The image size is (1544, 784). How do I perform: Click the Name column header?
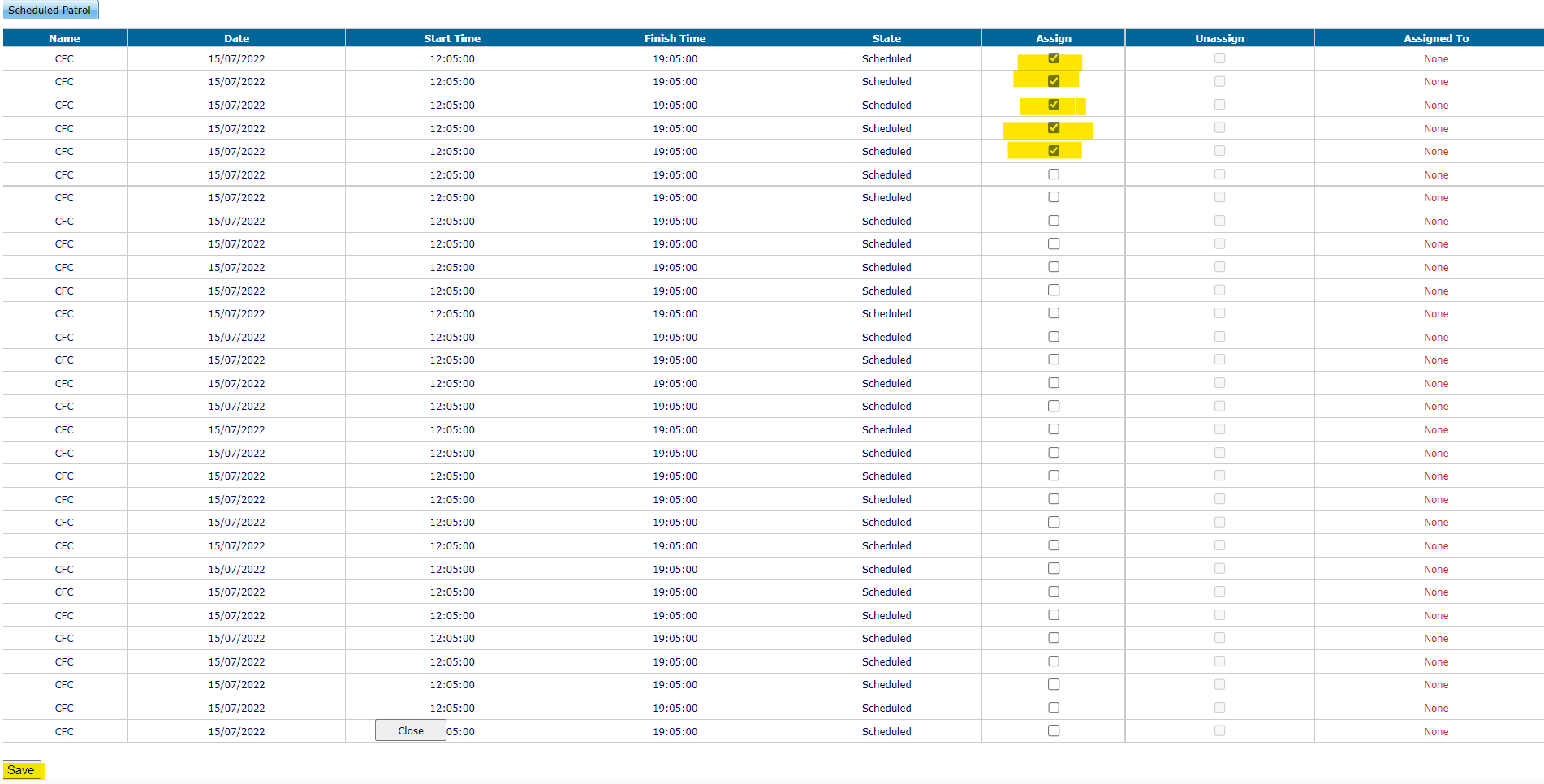(x=64, y=38)
